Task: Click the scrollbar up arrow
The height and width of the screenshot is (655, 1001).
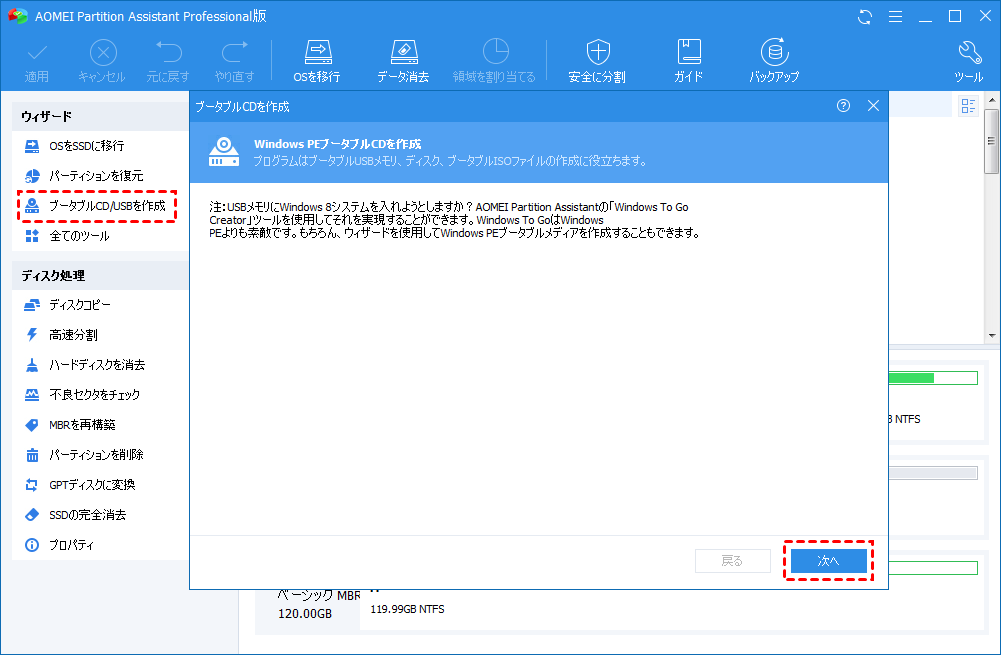Action: (991, 100)
